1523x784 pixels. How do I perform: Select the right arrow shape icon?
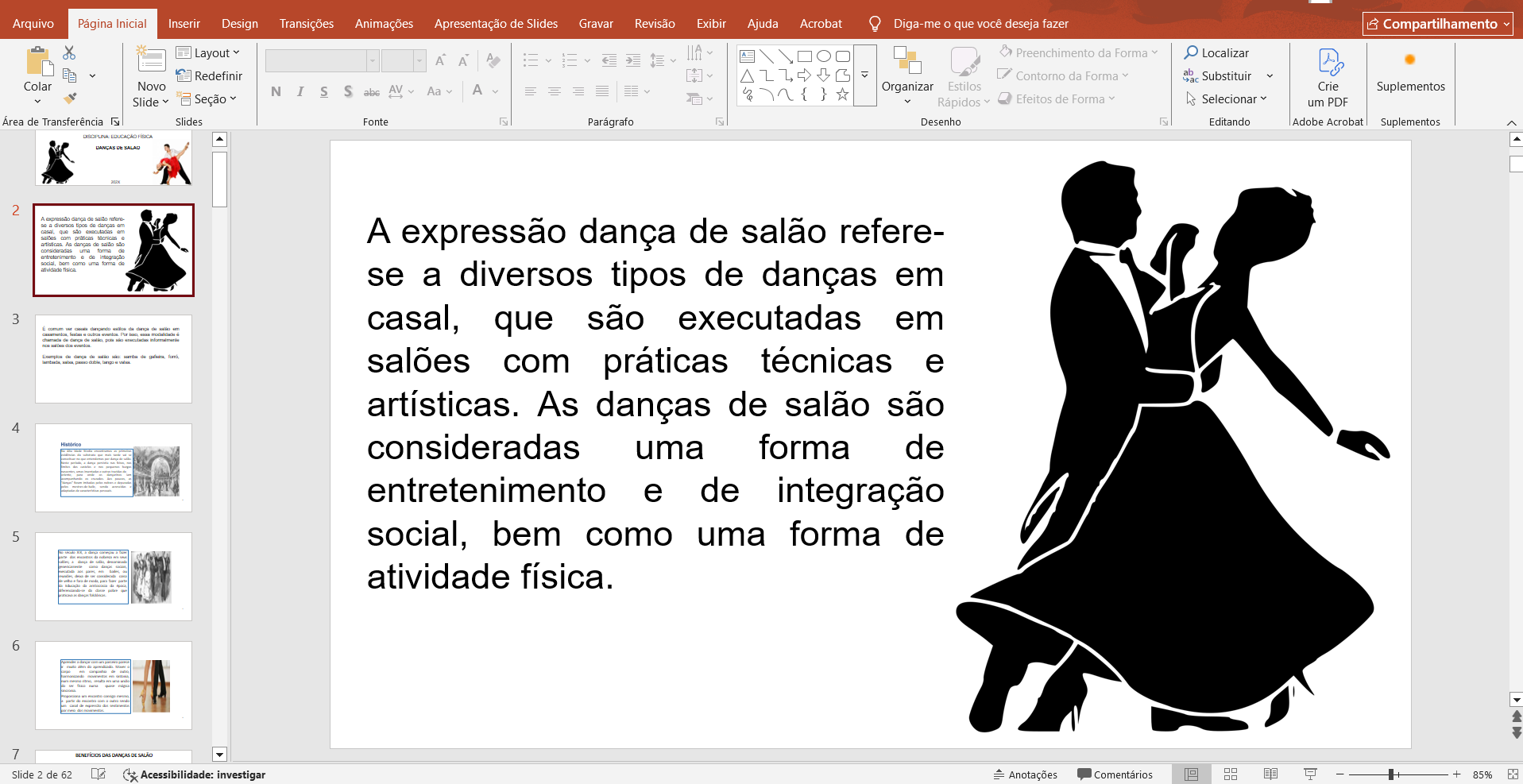[805, 75]
